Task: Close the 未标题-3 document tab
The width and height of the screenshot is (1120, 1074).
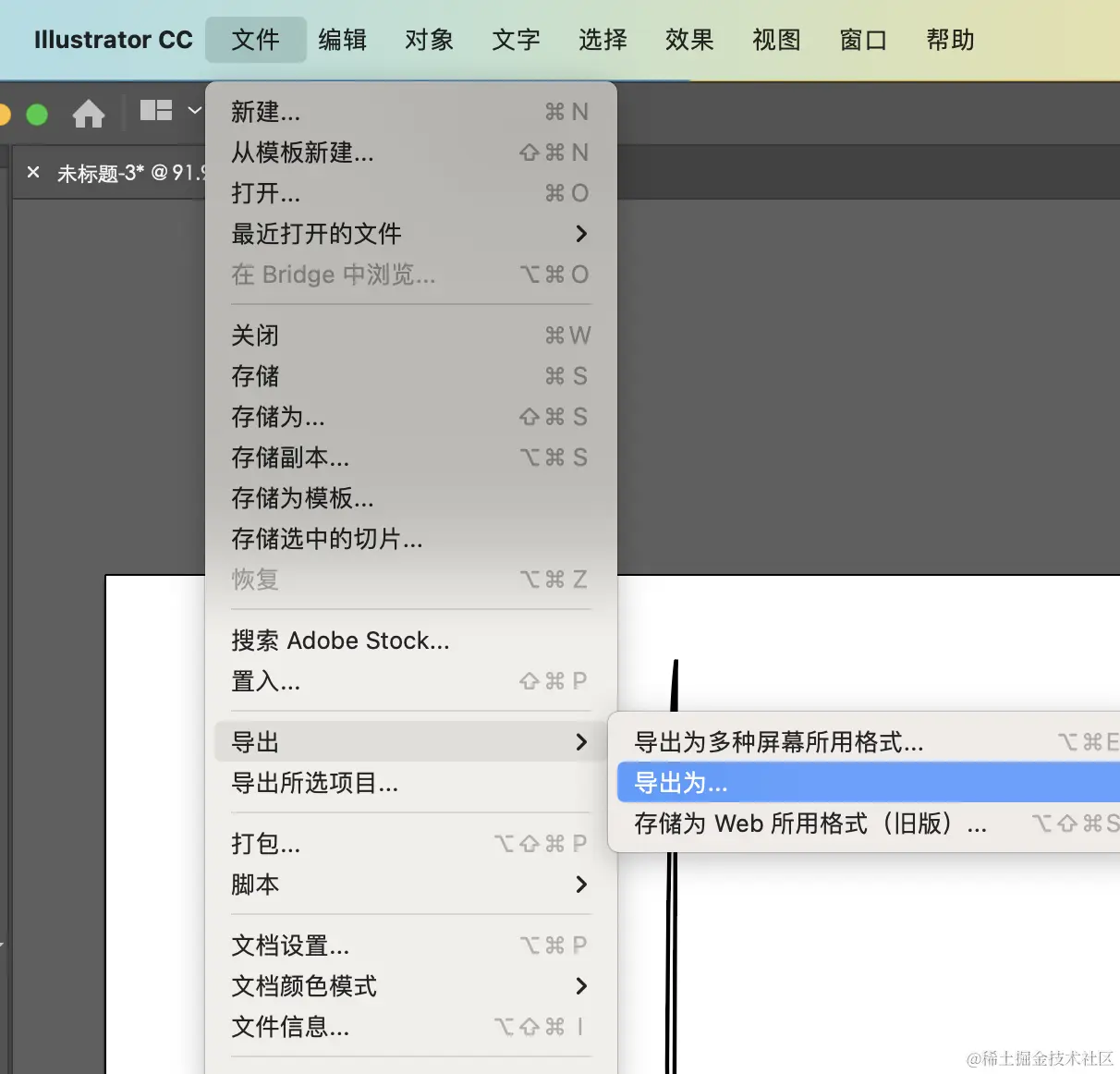Action: 33,172
